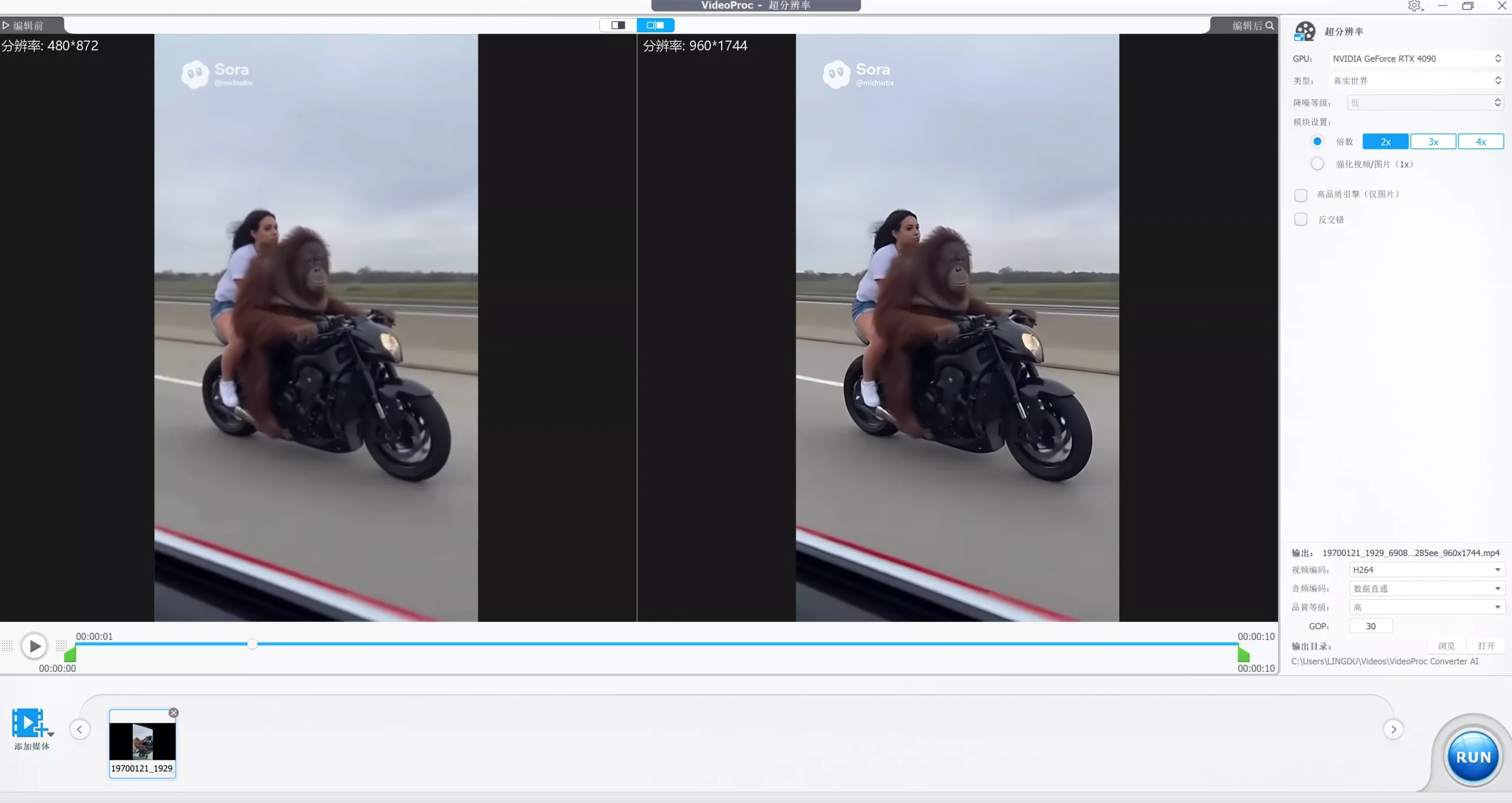Switch to the single-pane preview mode icon
The image size is (1512, 803).
(618, 25)
